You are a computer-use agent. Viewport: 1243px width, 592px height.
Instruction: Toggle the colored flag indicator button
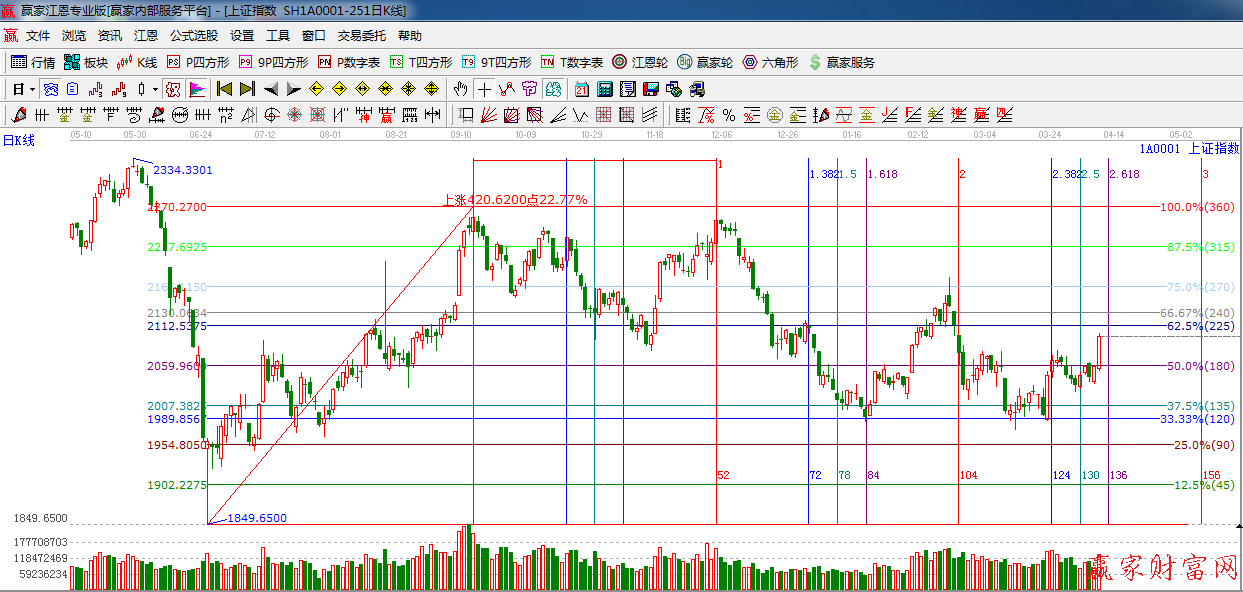(x=196, y=89)
